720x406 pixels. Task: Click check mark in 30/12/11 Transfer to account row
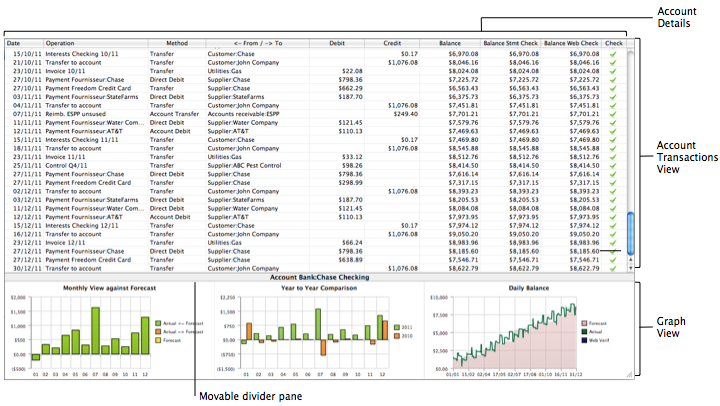(x=613, y=268)
